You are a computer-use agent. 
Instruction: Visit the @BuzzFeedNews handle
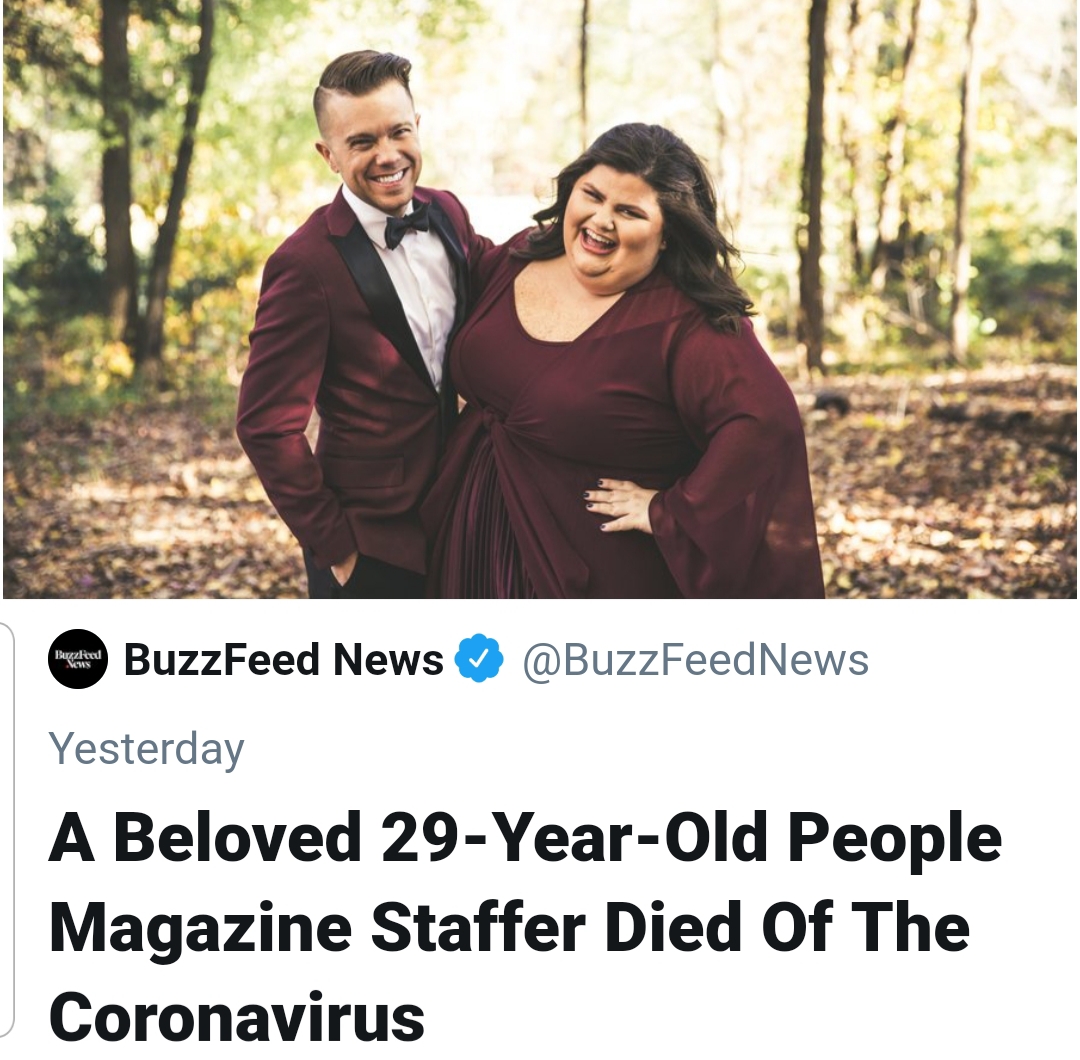[696, 660]
